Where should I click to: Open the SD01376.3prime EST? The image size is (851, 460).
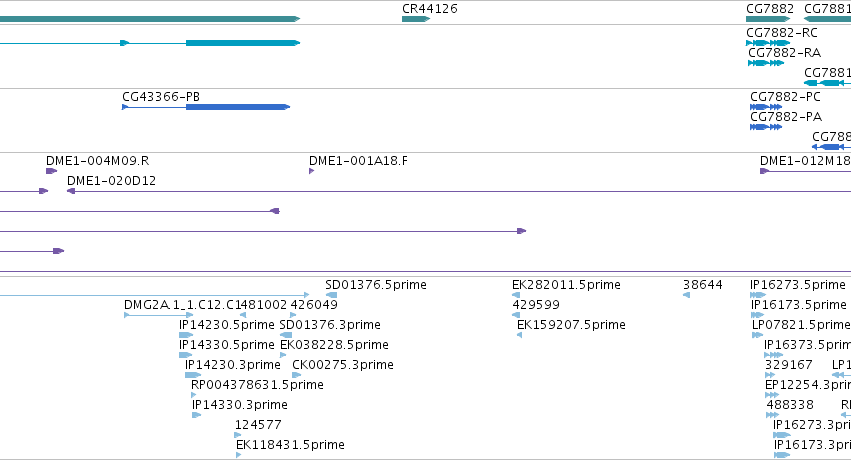[x=285, y=335]
